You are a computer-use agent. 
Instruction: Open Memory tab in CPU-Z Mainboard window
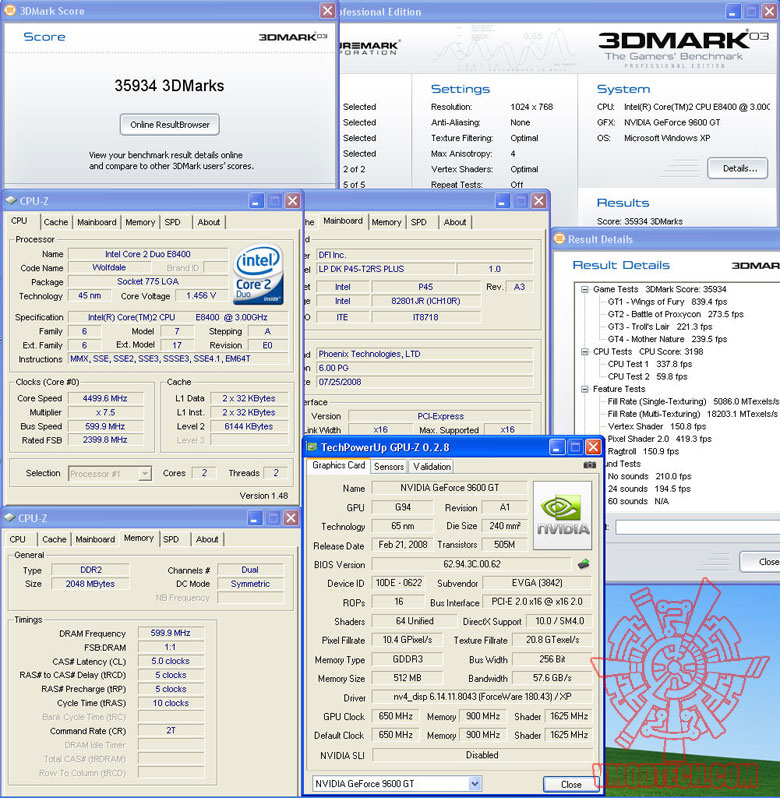(x=386, y=222)
